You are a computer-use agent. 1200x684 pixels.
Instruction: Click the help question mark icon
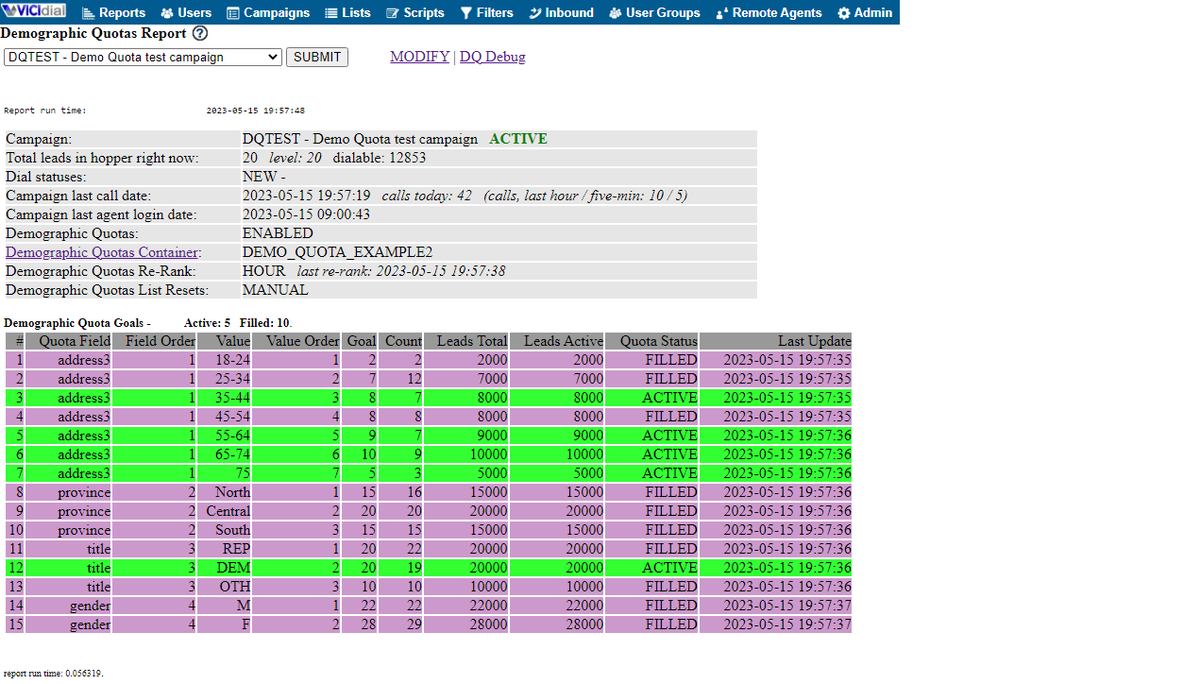point(199,33)
